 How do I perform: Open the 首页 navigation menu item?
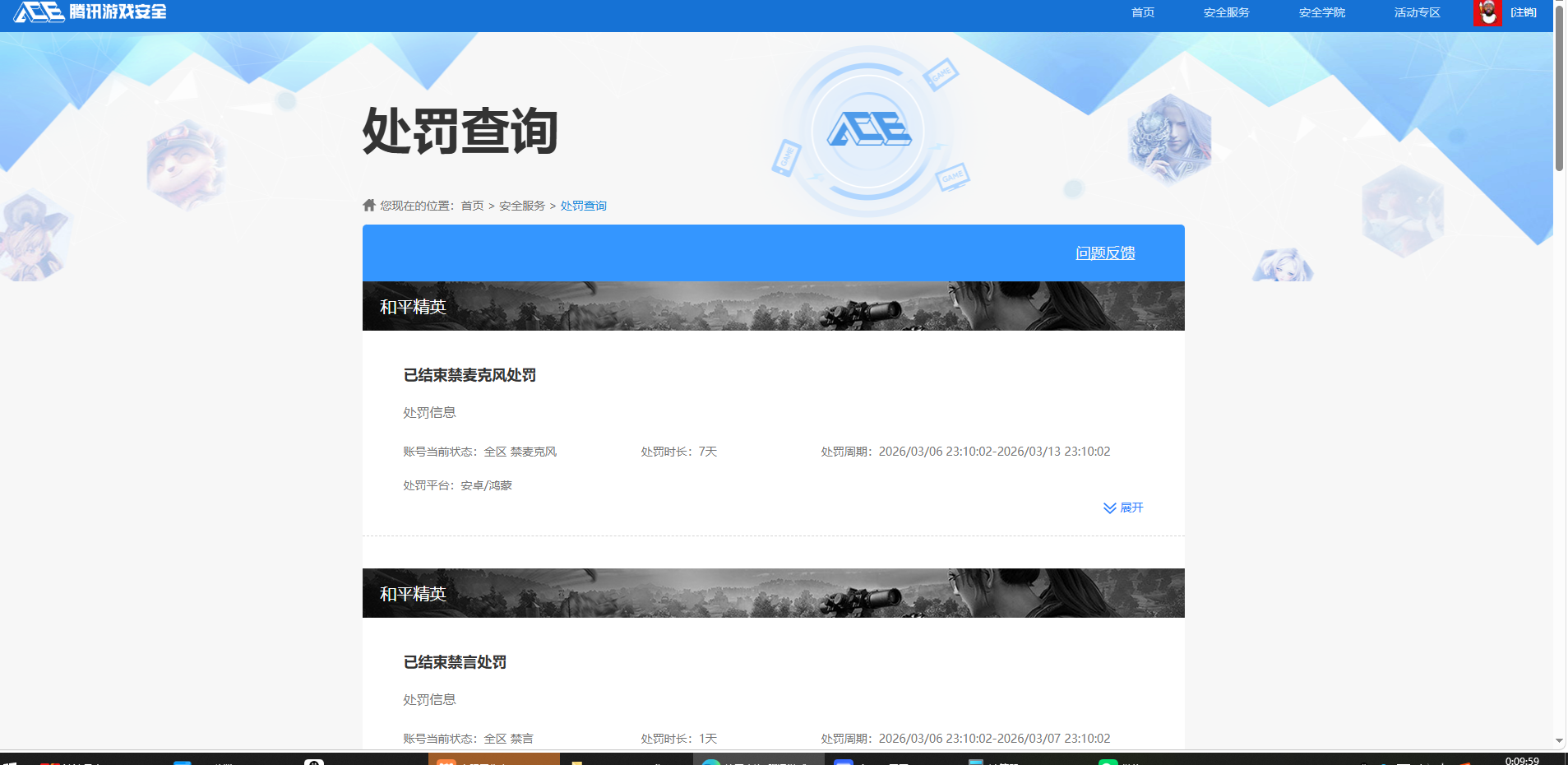tap(1143, 12)
